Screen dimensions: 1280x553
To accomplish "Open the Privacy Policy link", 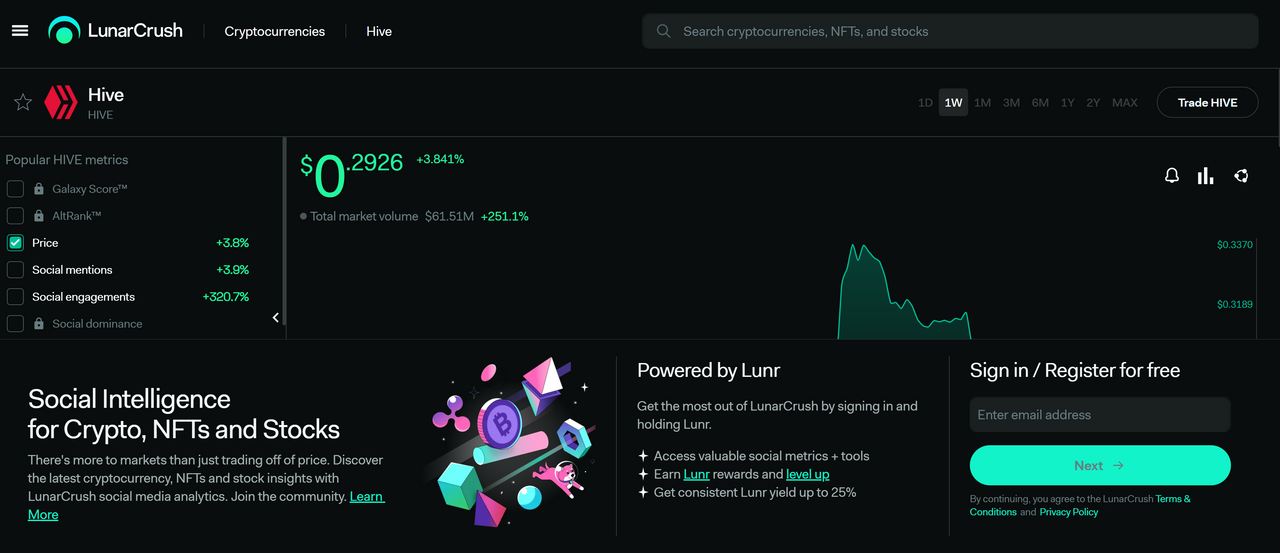I will point(1069,512).
